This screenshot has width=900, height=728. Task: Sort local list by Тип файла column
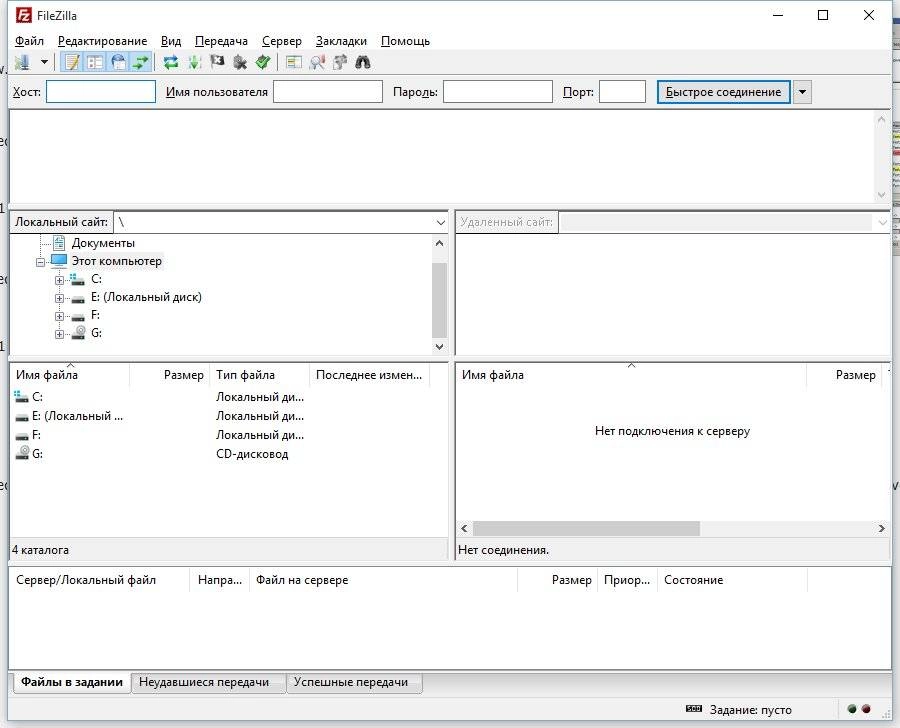[259, 375]
